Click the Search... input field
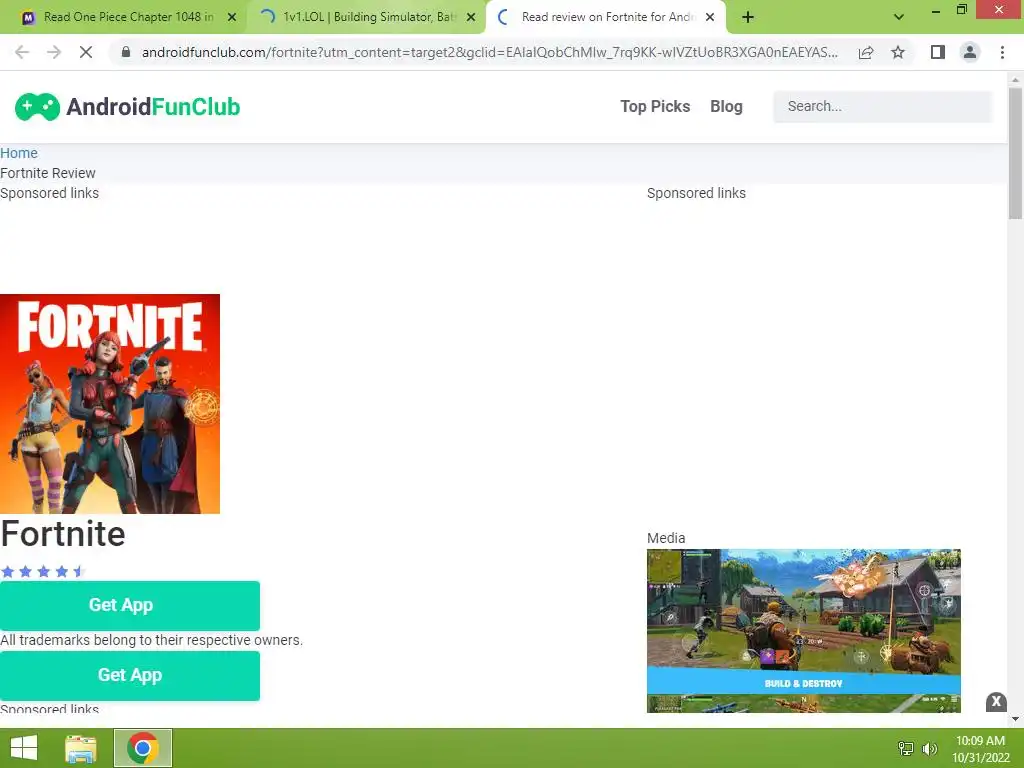Image resolution: width=1024 pixels, height=768 pixels. tap(882, 106)
